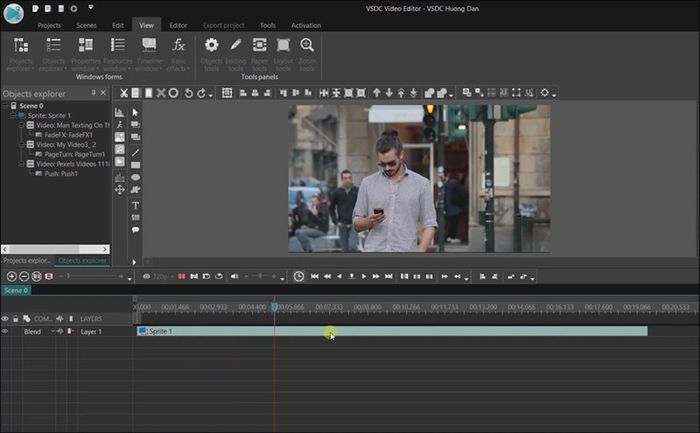Pin the Objects explorer panel
Screen dimensions: 700x433
[x=93, y=93]
